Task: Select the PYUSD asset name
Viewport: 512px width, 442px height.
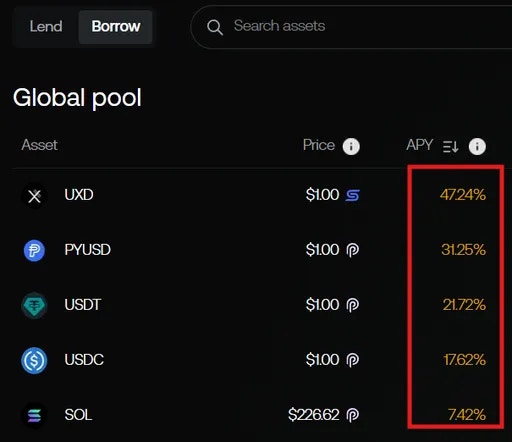Action: 88,250
